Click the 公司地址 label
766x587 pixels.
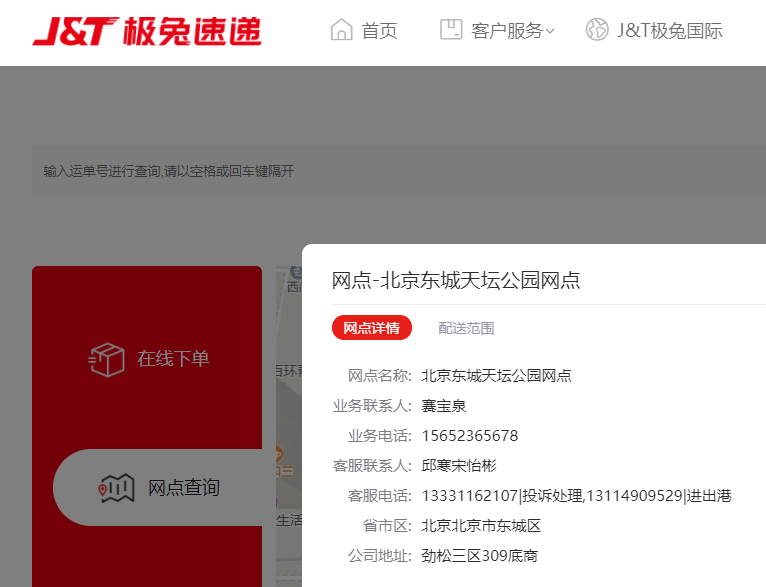coord(380,556)
